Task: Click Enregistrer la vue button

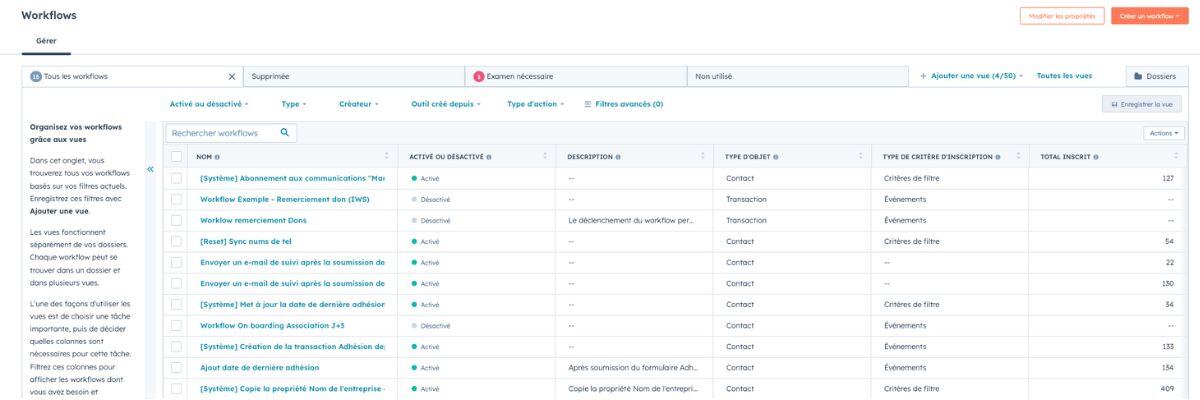Action: pyautogui.click(x=1141, y=104)
